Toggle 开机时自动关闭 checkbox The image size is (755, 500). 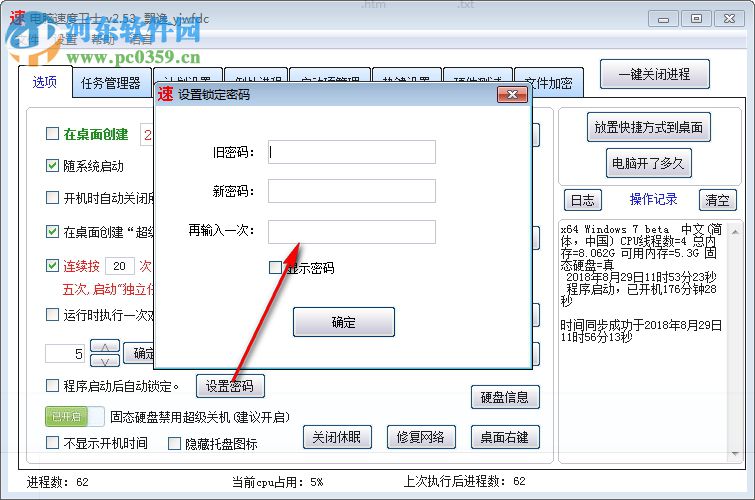tap(52, 197)
